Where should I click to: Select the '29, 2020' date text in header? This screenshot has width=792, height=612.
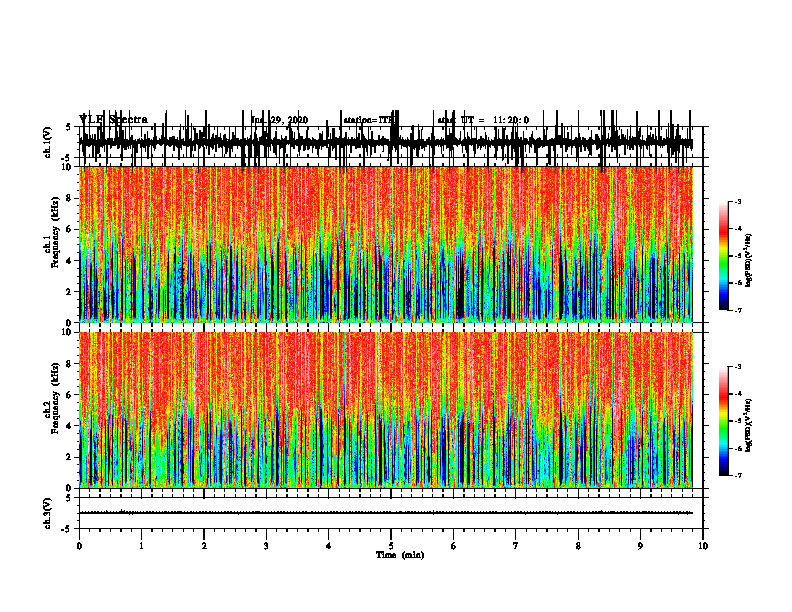[x=289, y=120]
